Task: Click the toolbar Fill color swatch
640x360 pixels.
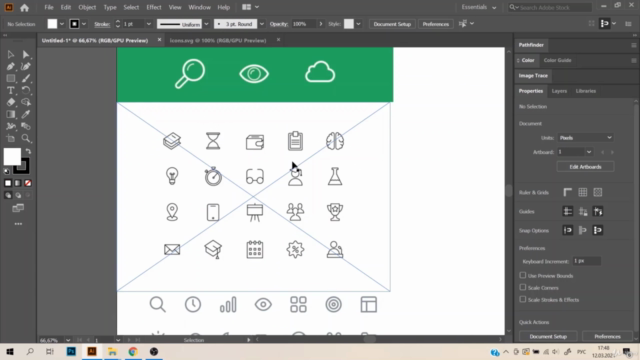Action: 12,157
